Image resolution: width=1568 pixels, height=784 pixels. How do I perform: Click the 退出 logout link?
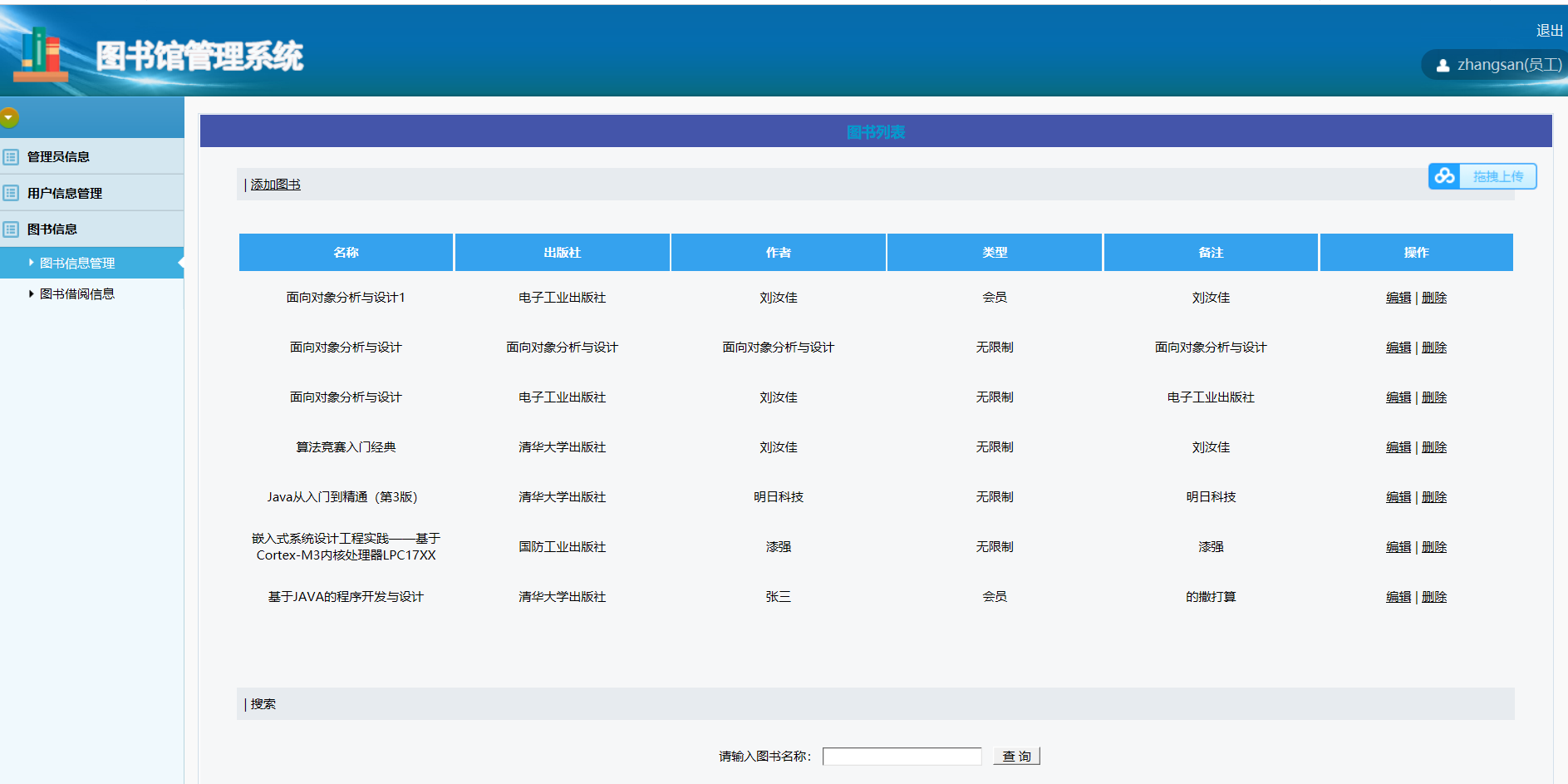1549,31
